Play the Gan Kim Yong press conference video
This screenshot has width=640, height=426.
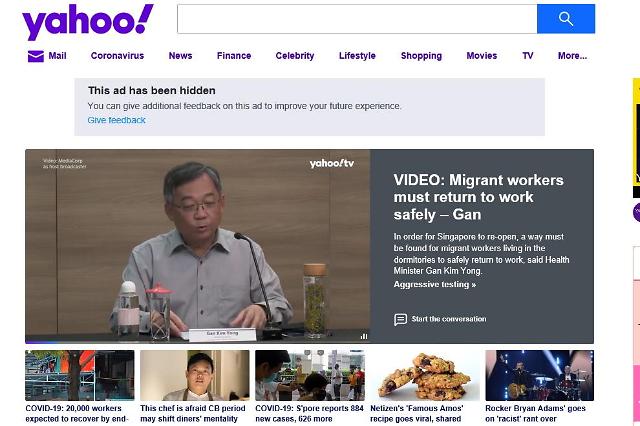point(198,246)
